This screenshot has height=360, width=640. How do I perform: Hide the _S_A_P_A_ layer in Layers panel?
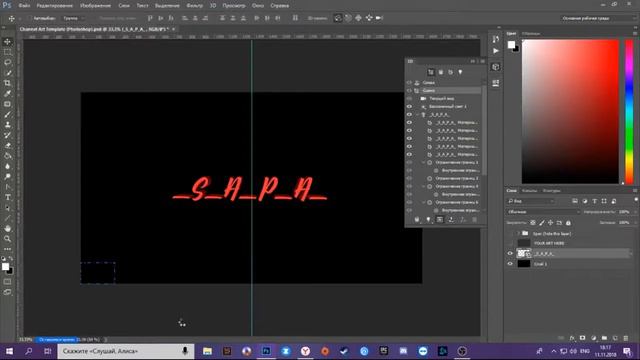click(510, 253)
